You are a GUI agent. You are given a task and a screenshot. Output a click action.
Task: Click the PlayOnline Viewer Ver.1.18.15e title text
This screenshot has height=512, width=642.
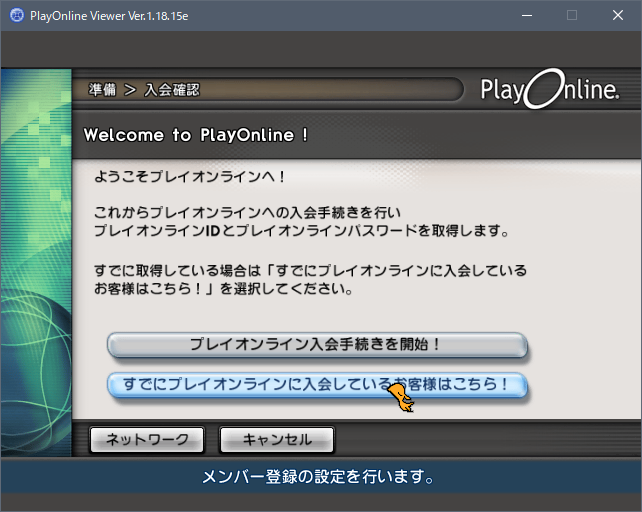pos(109,16)
